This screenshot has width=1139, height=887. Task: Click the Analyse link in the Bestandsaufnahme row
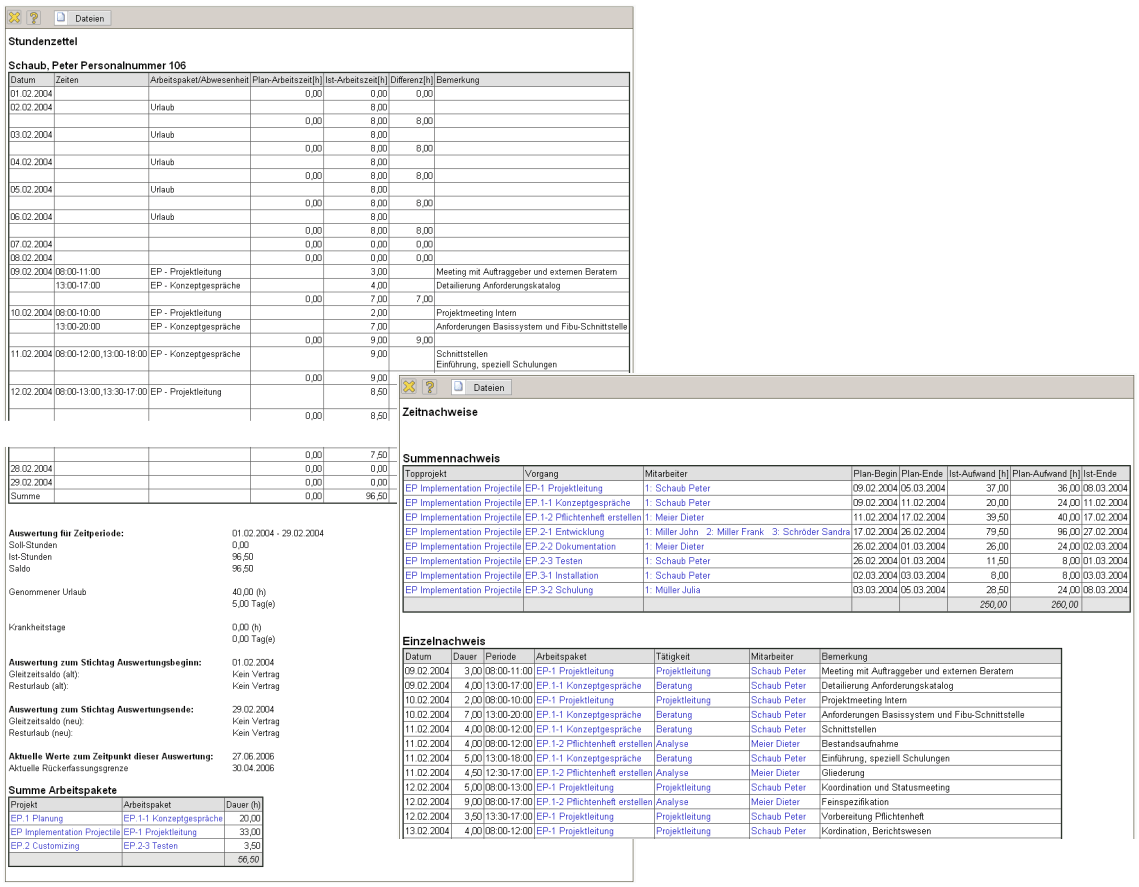click(672, 744)
